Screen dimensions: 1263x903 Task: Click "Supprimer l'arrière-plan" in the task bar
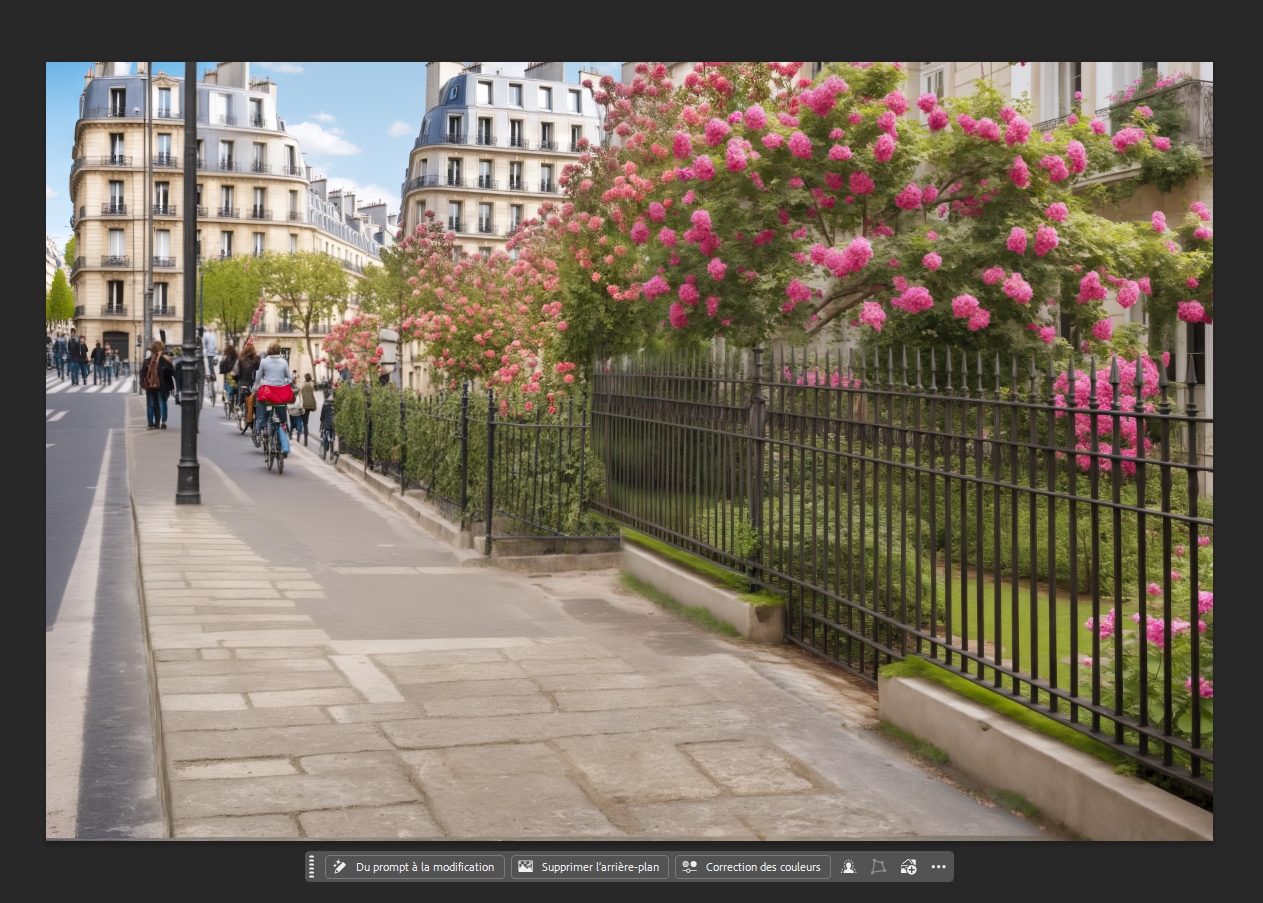pyautogui.click(x=589, y=867)
